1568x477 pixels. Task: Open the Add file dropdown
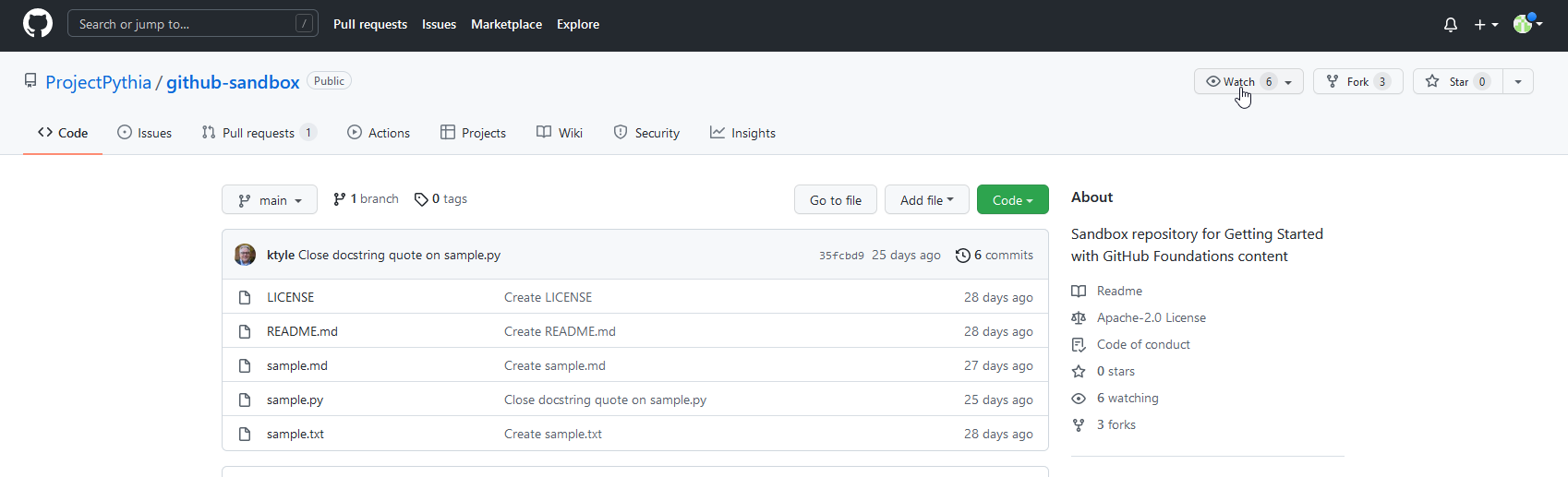coord(926,200)
